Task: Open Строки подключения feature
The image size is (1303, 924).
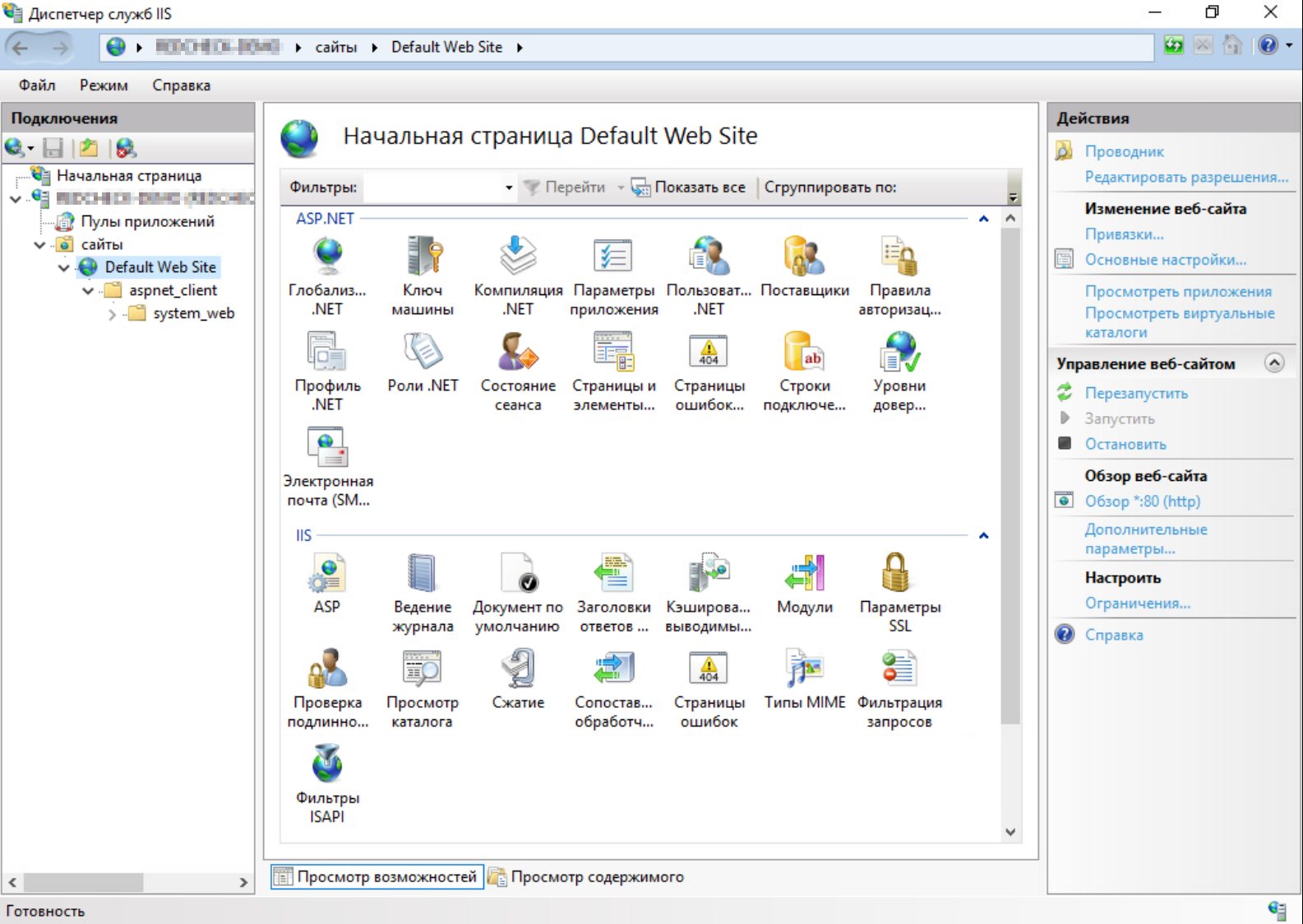Action: click(805, 371)
